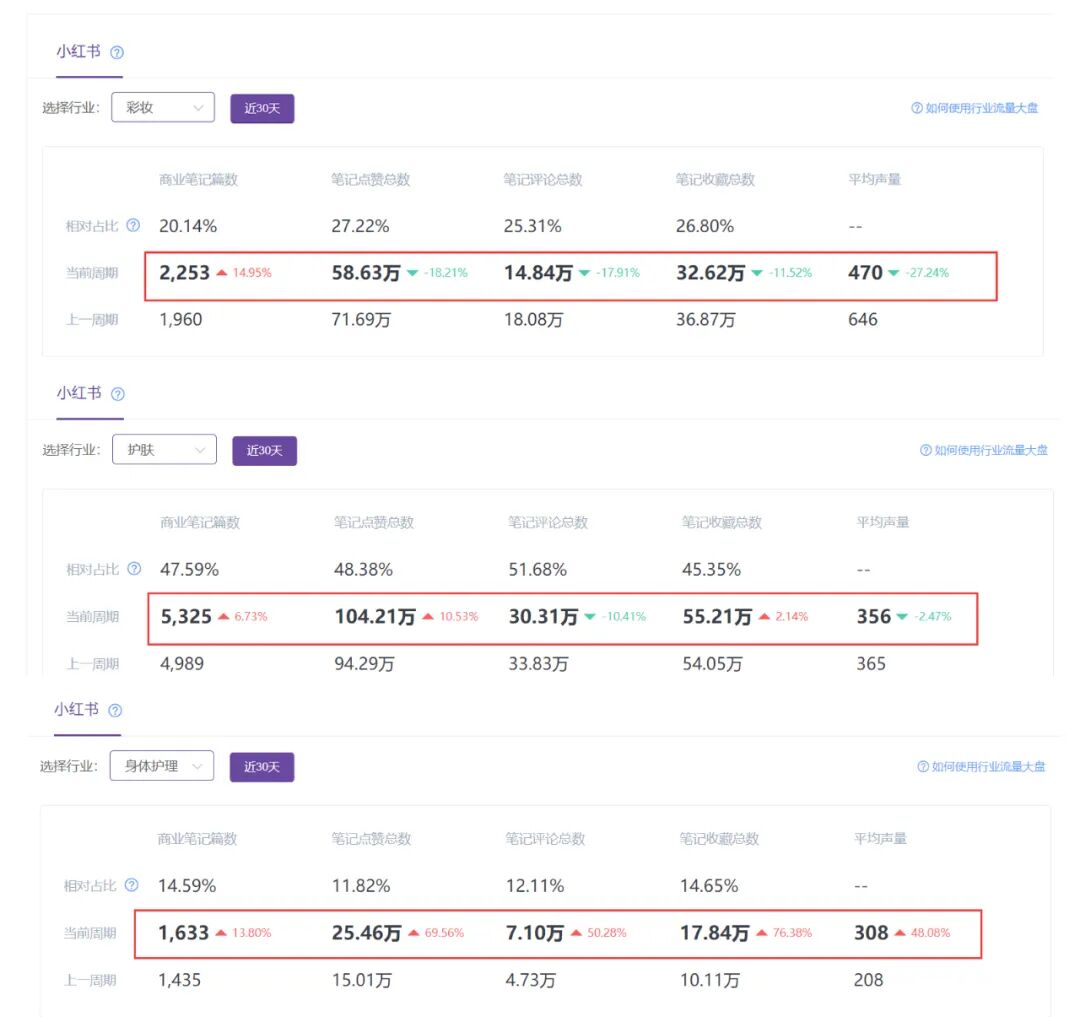Click 近30天 button next to 护肤

(x=264, y=451)
